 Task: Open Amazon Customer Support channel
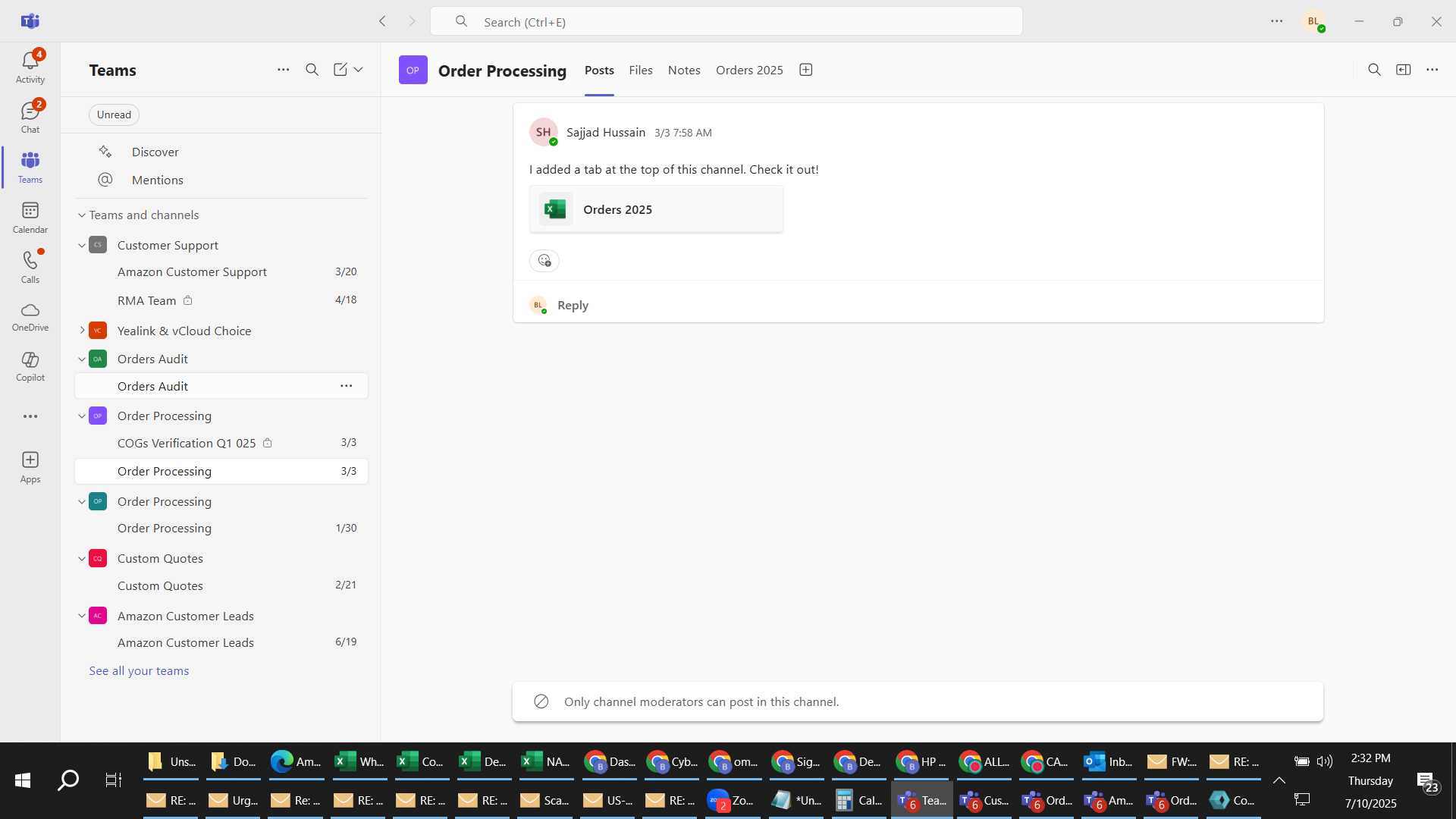[x=221, y=272]
